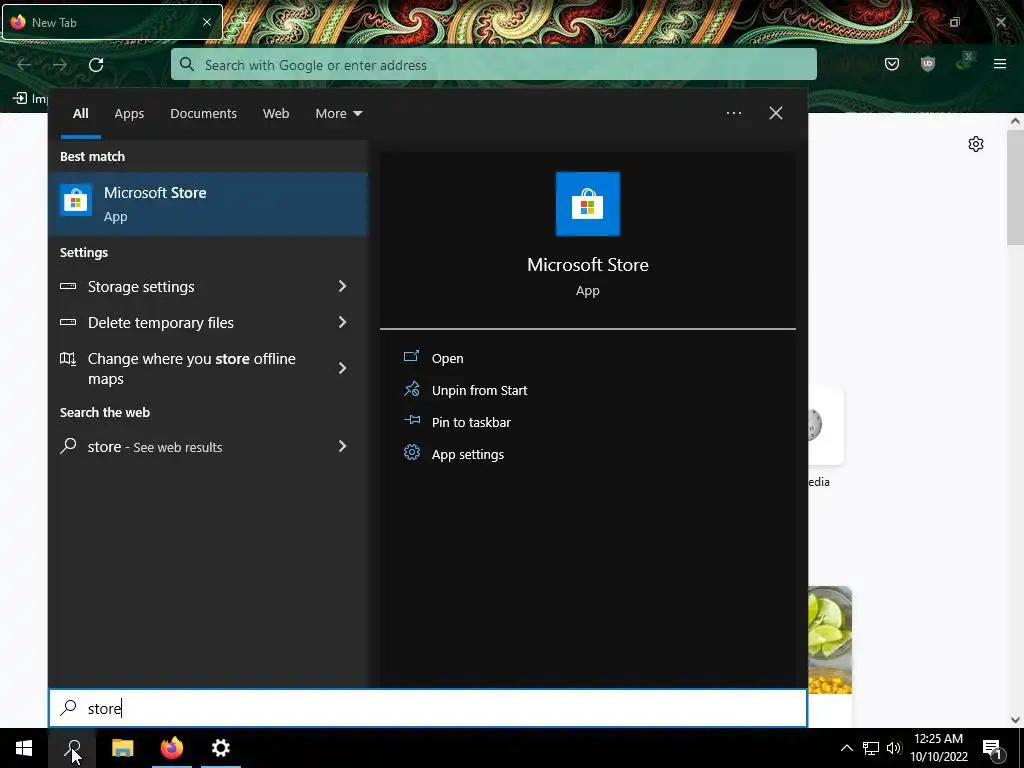Switch to the Web filter tab
Screen dimensions: 1024x768
coord(276,114)
